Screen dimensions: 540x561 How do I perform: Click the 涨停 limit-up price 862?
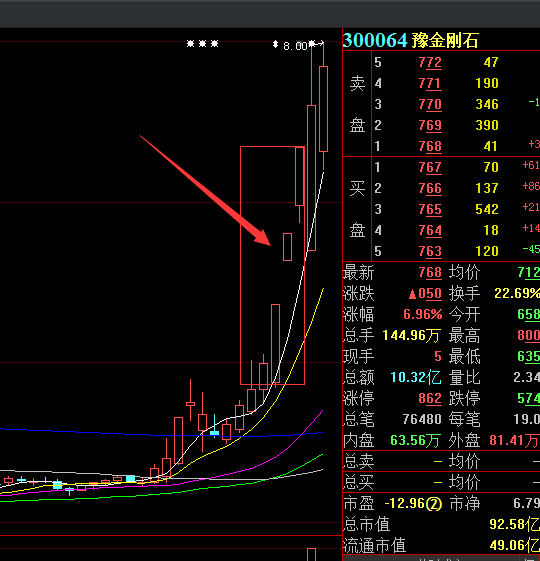(430, 398)
